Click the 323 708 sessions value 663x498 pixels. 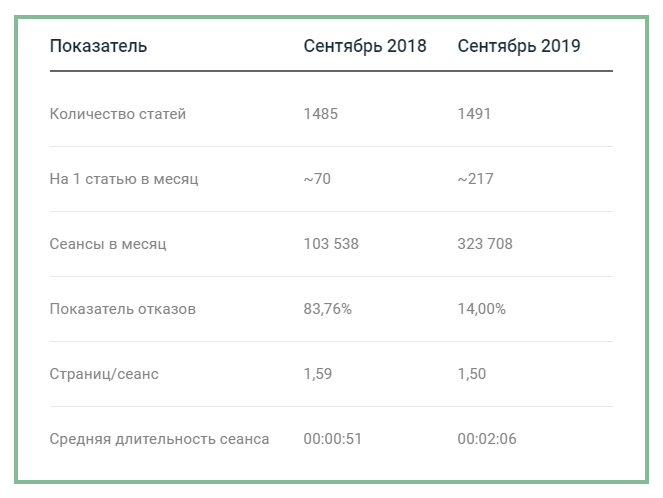pos(484,244)
